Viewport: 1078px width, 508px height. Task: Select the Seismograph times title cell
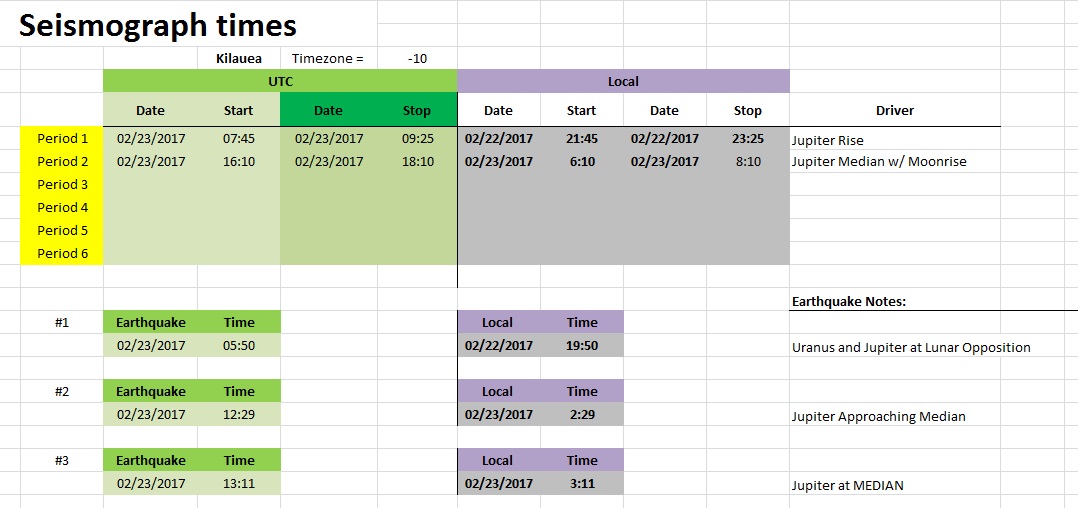(x=157, y=25)
